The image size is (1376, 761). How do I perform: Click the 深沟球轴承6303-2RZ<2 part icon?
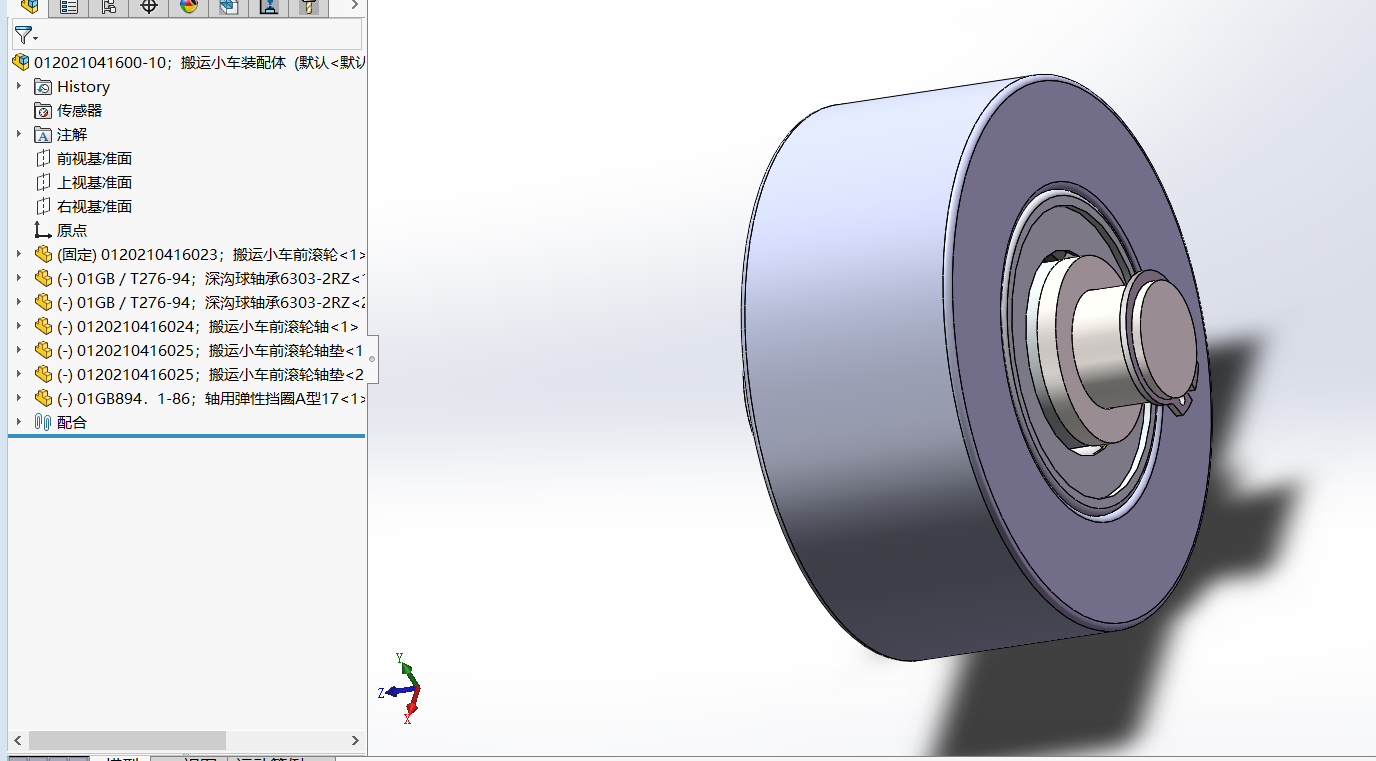click(x=43, y=303)
